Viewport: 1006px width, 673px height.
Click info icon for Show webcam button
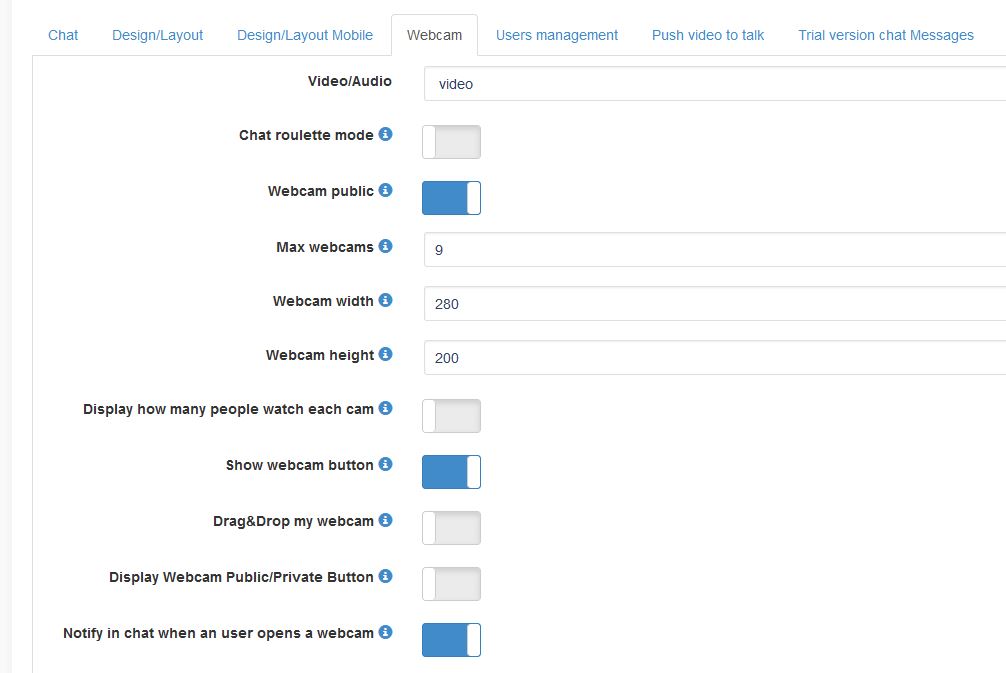[x=386, y=464]
